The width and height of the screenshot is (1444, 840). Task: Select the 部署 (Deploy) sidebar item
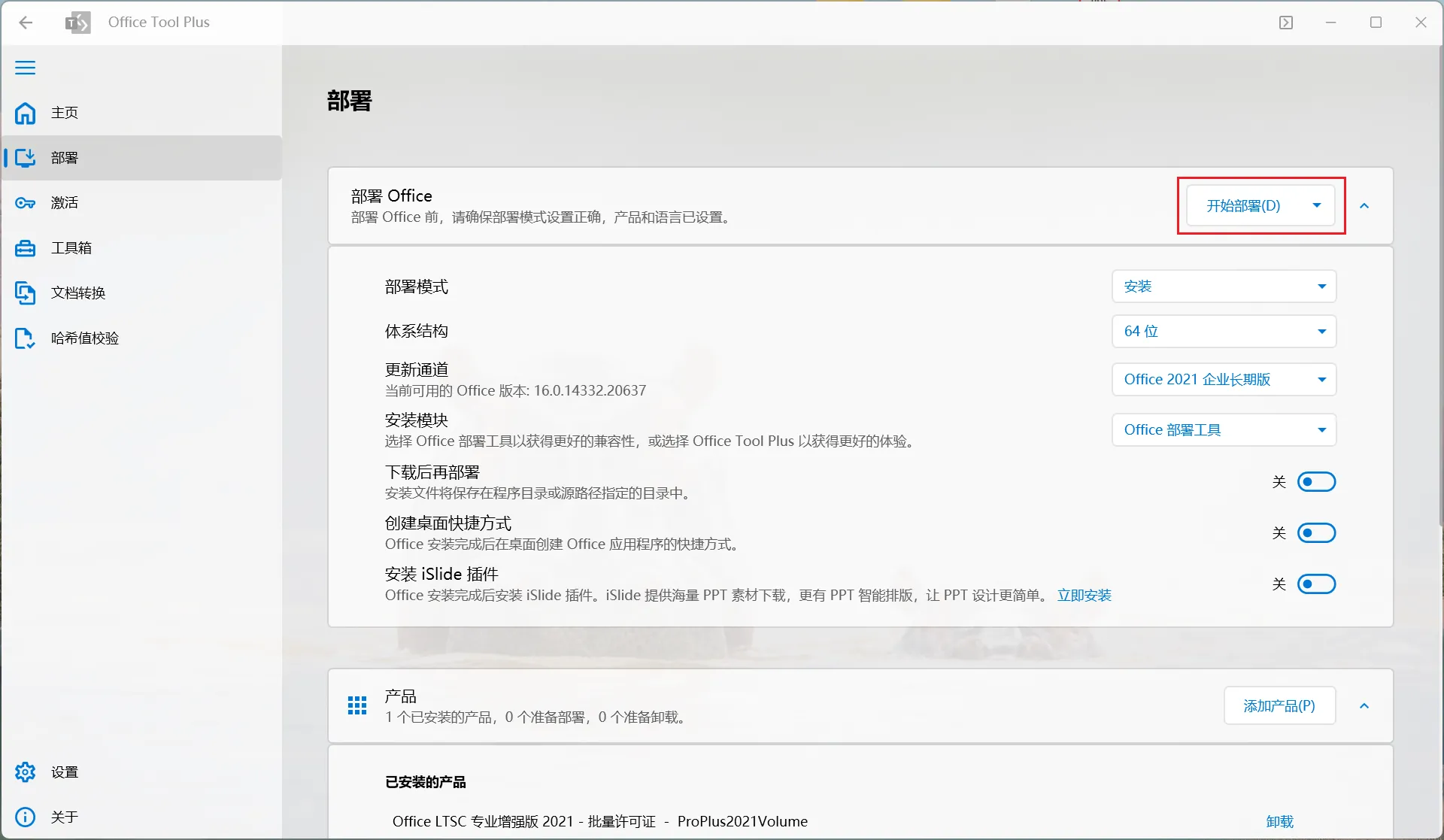coord(64,158)
